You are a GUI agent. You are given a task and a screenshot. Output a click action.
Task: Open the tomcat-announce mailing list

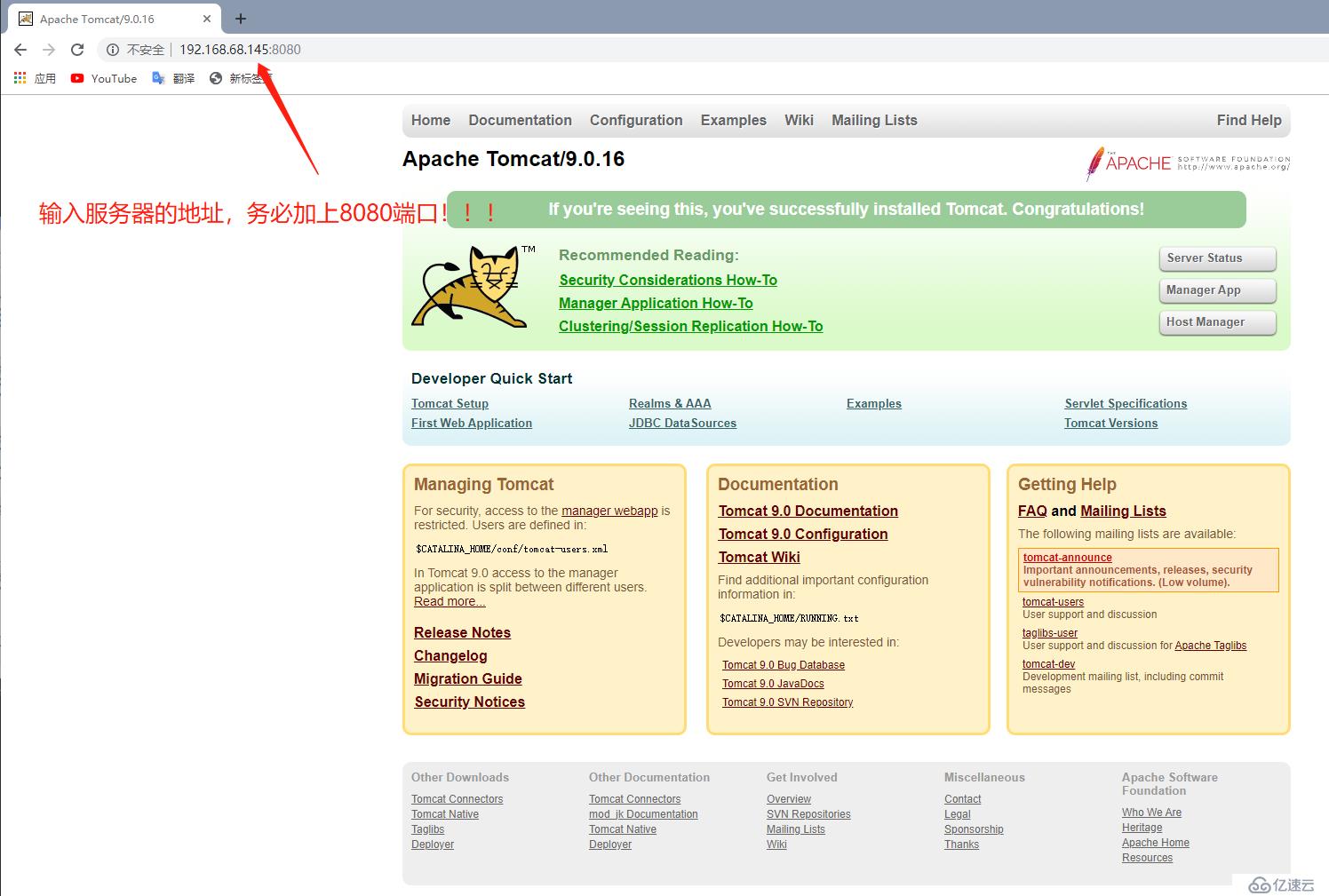point(1067,558)
